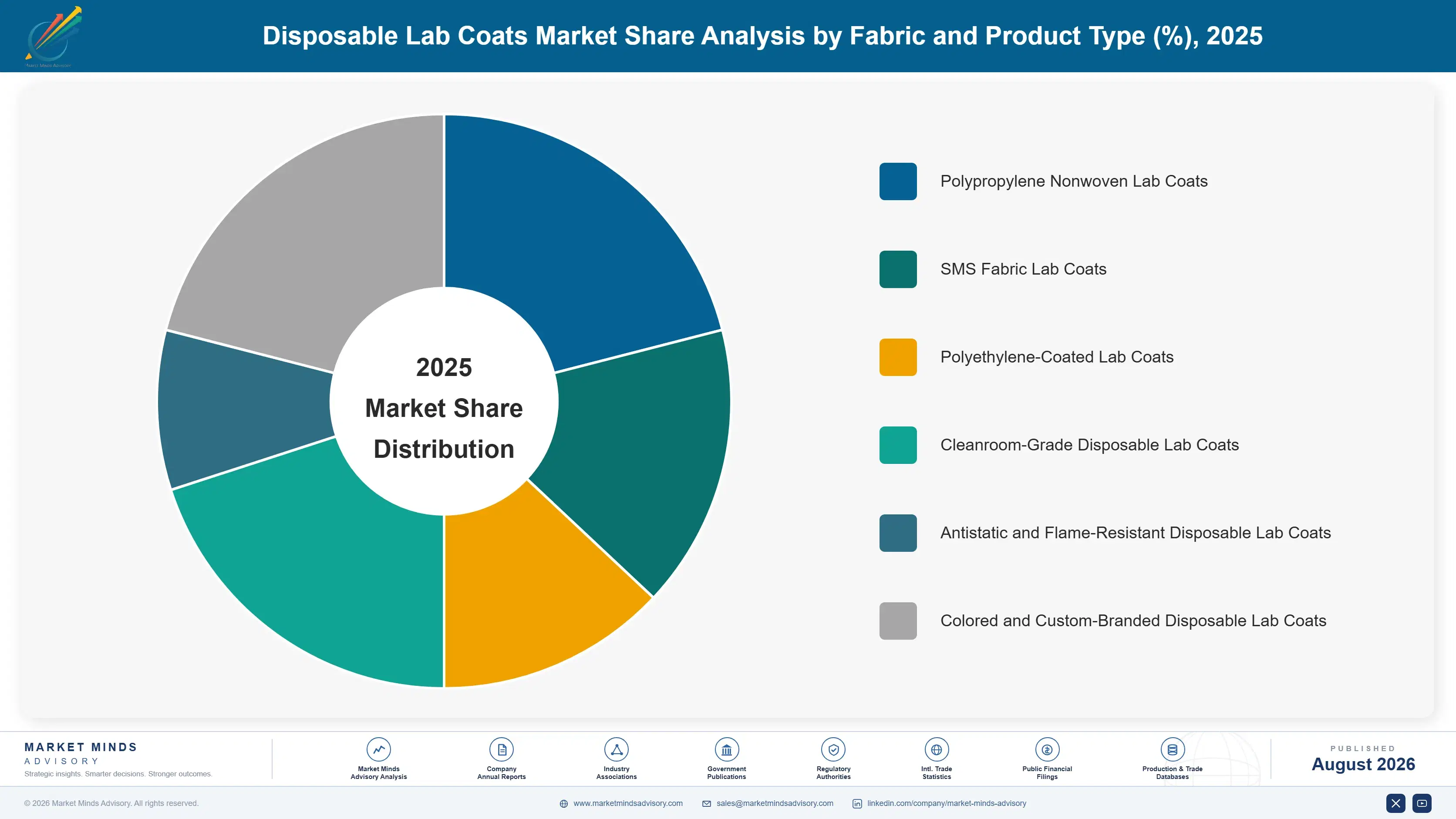Viewport: 1456px width, 819px height.
Task: Click the Production & Trade Databases icon
Action: pos(1172,749)
